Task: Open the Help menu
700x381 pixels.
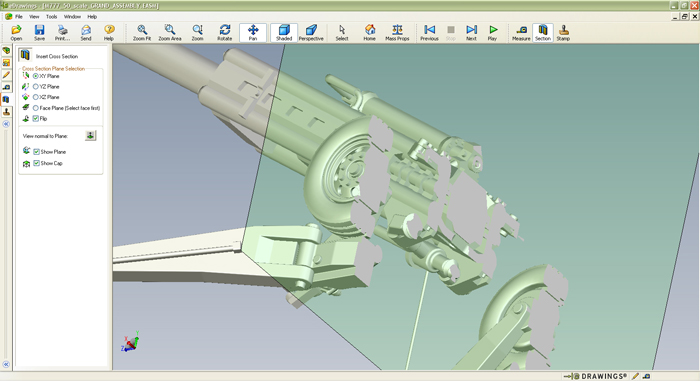Action: coord(92,17)
